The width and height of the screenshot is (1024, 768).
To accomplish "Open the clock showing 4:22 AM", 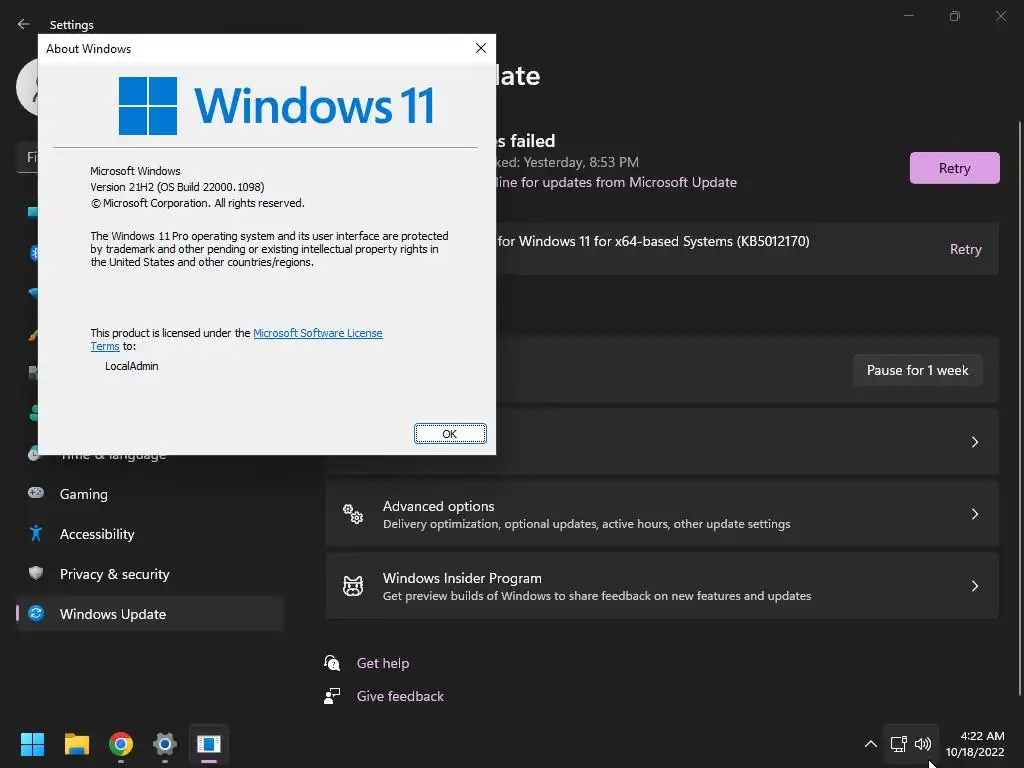I will (x=975, y=744).
